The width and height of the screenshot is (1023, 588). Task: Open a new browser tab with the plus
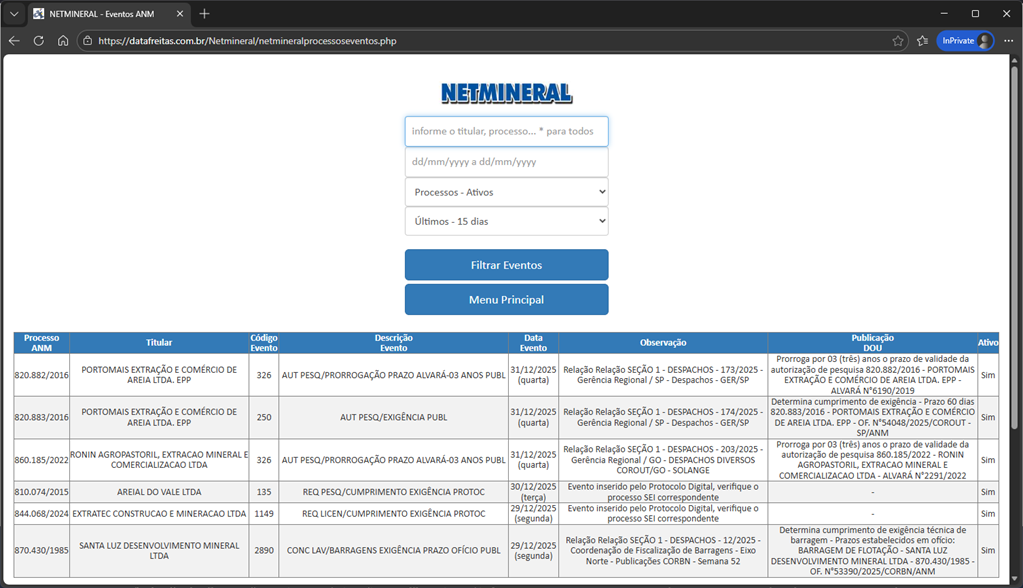(204, 14)
